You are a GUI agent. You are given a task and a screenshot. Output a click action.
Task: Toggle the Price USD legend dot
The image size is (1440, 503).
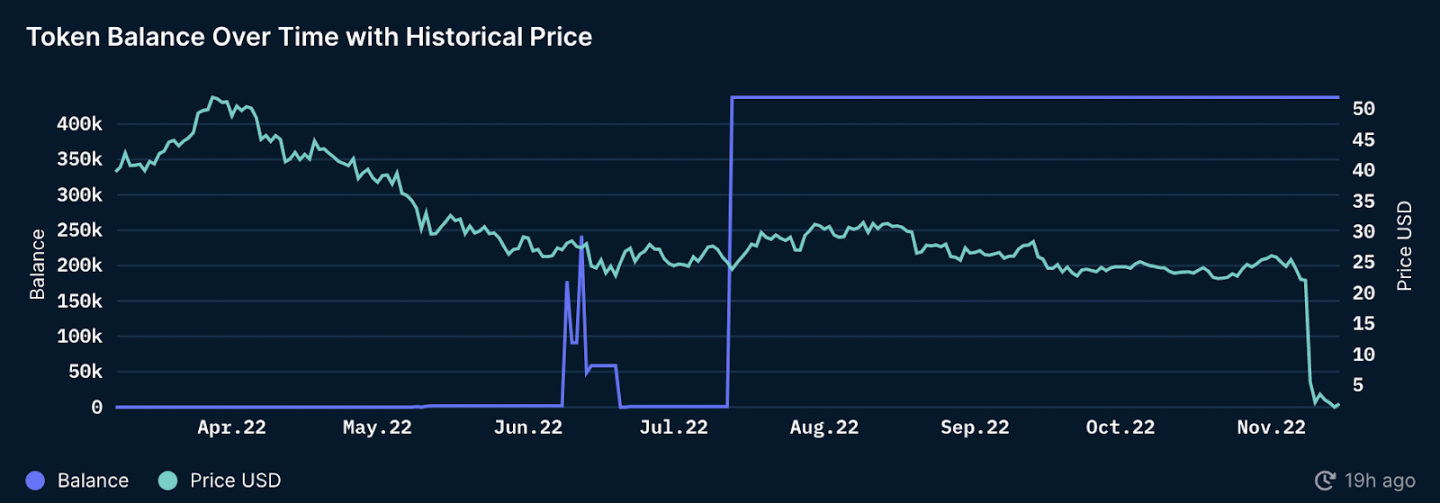168,481
